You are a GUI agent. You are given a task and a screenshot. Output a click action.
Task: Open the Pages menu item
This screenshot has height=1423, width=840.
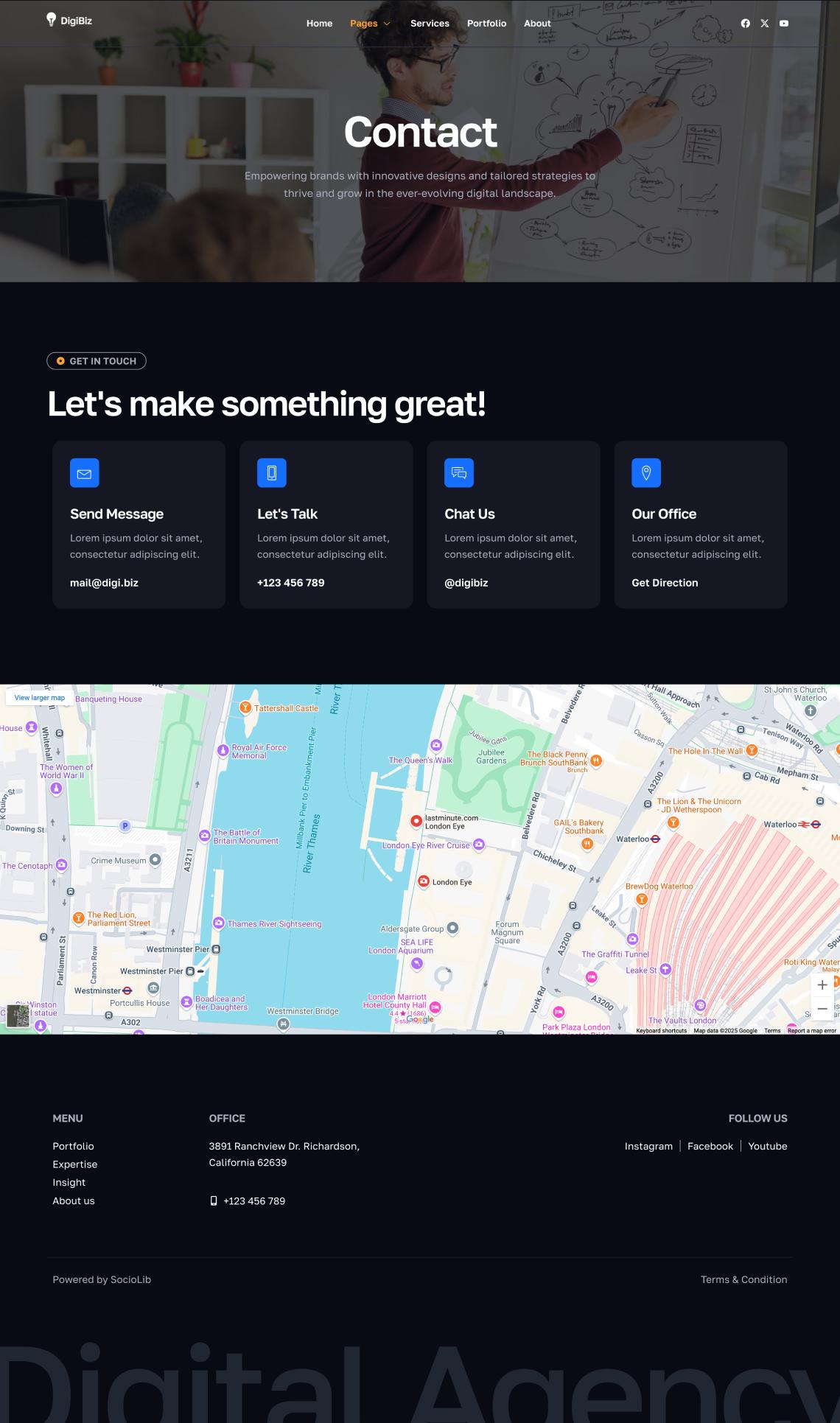tap(364, 24)
